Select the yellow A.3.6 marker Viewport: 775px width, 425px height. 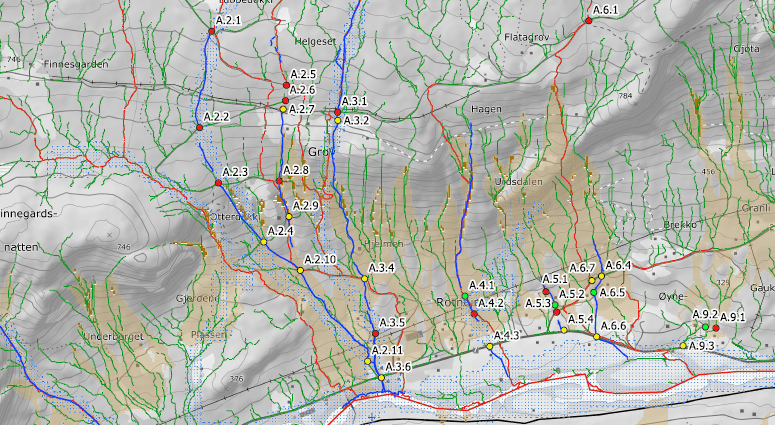(382, 378)
